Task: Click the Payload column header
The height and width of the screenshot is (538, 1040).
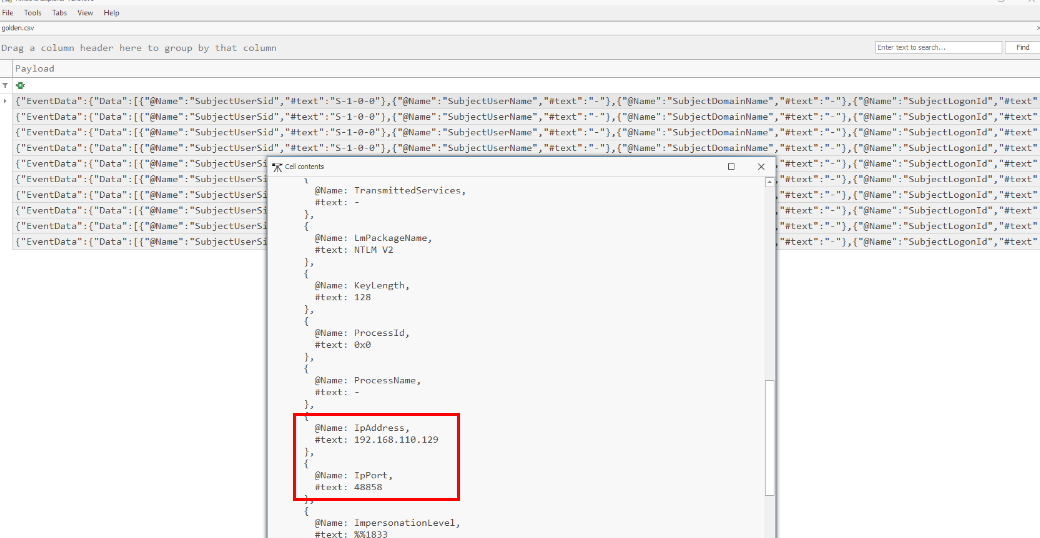Action: point(526,68)
